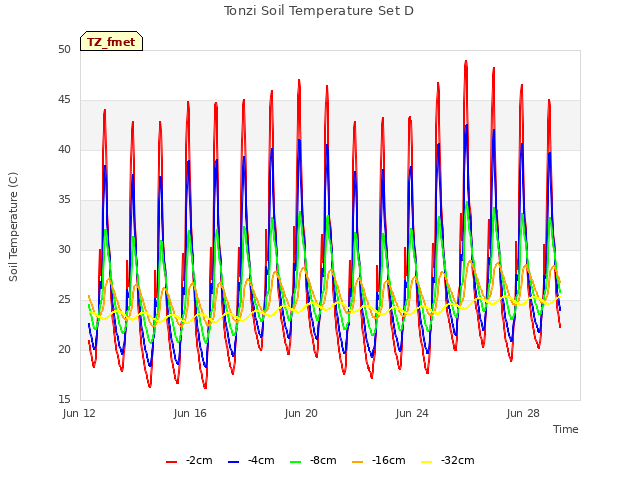The image size is (640, 480).
Task: Click the Jun 28 x-axis tick label
Action: point(523,413)
